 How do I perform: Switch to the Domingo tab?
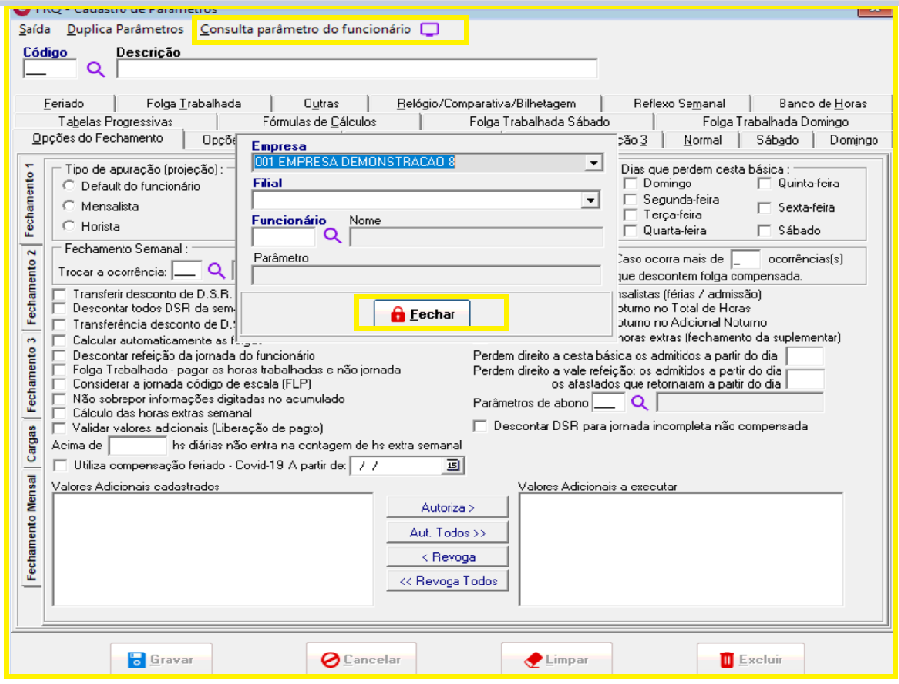click(853, 140)
